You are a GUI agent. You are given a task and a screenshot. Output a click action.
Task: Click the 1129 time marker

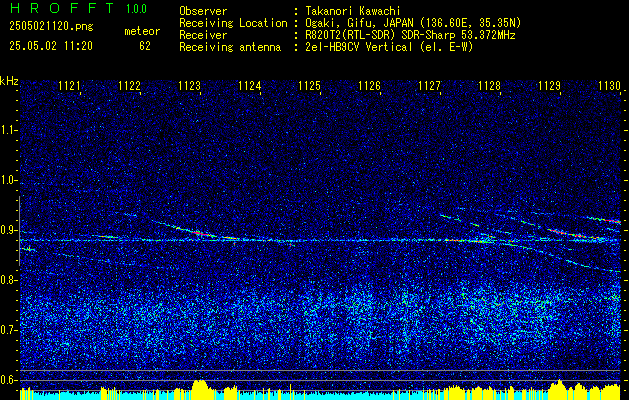[x=549, y=85]
